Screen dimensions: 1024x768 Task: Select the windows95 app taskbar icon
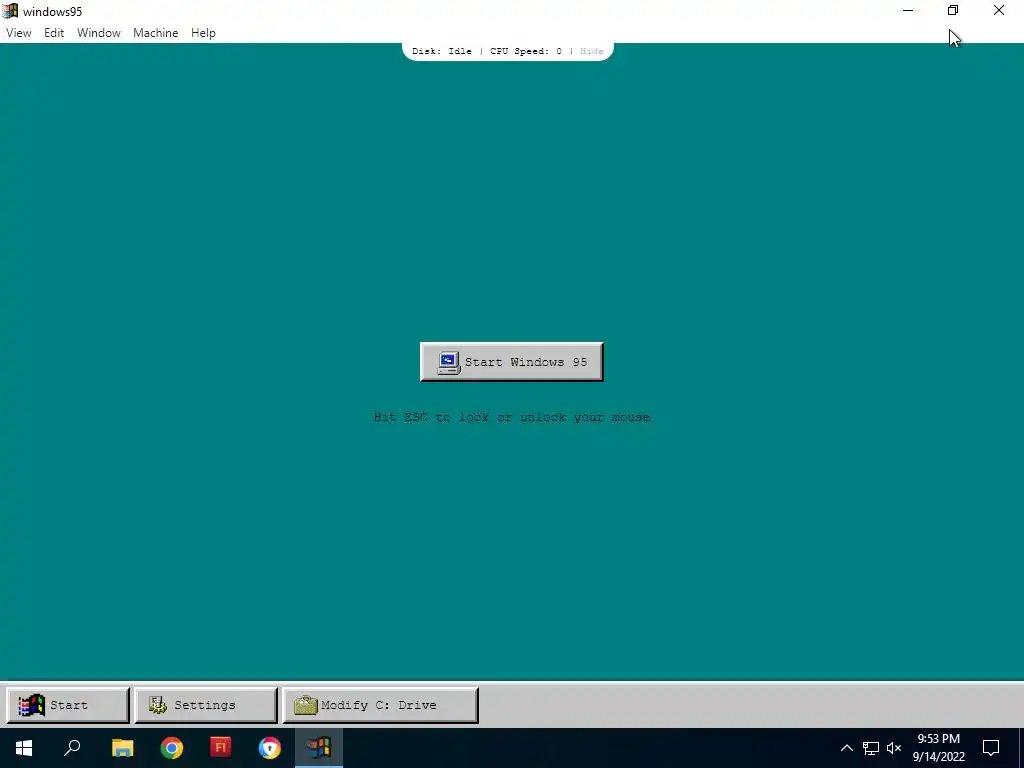319,748
